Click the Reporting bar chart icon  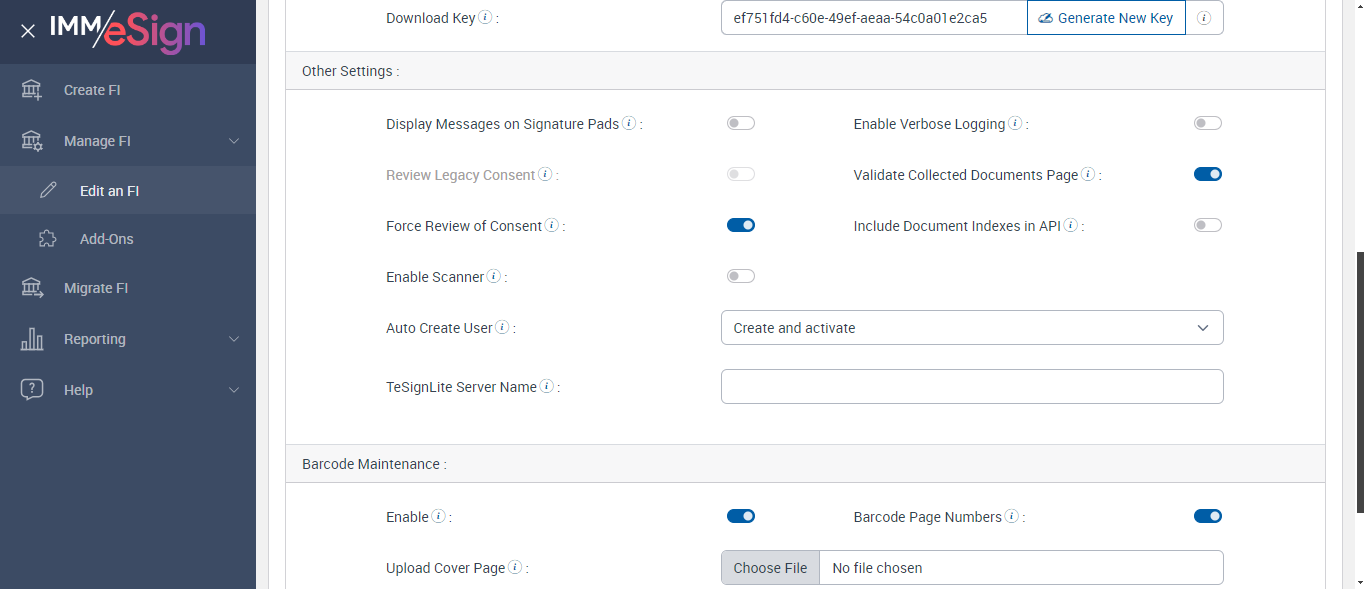point(32,339)
